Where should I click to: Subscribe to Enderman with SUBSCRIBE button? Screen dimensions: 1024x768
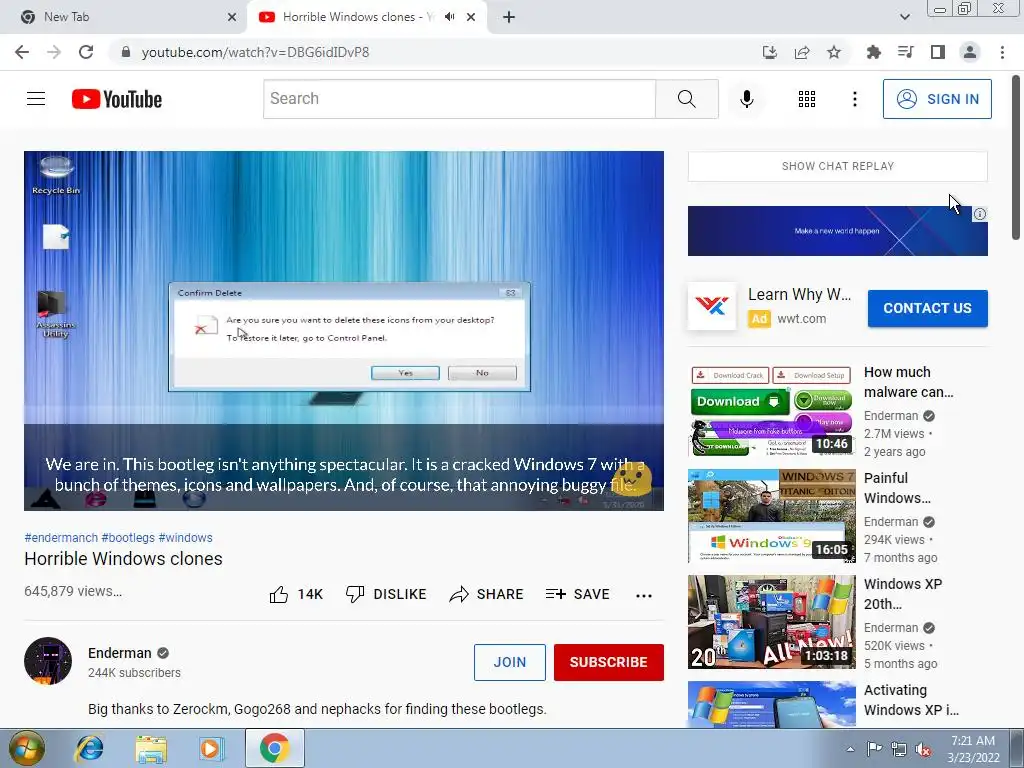609,662
